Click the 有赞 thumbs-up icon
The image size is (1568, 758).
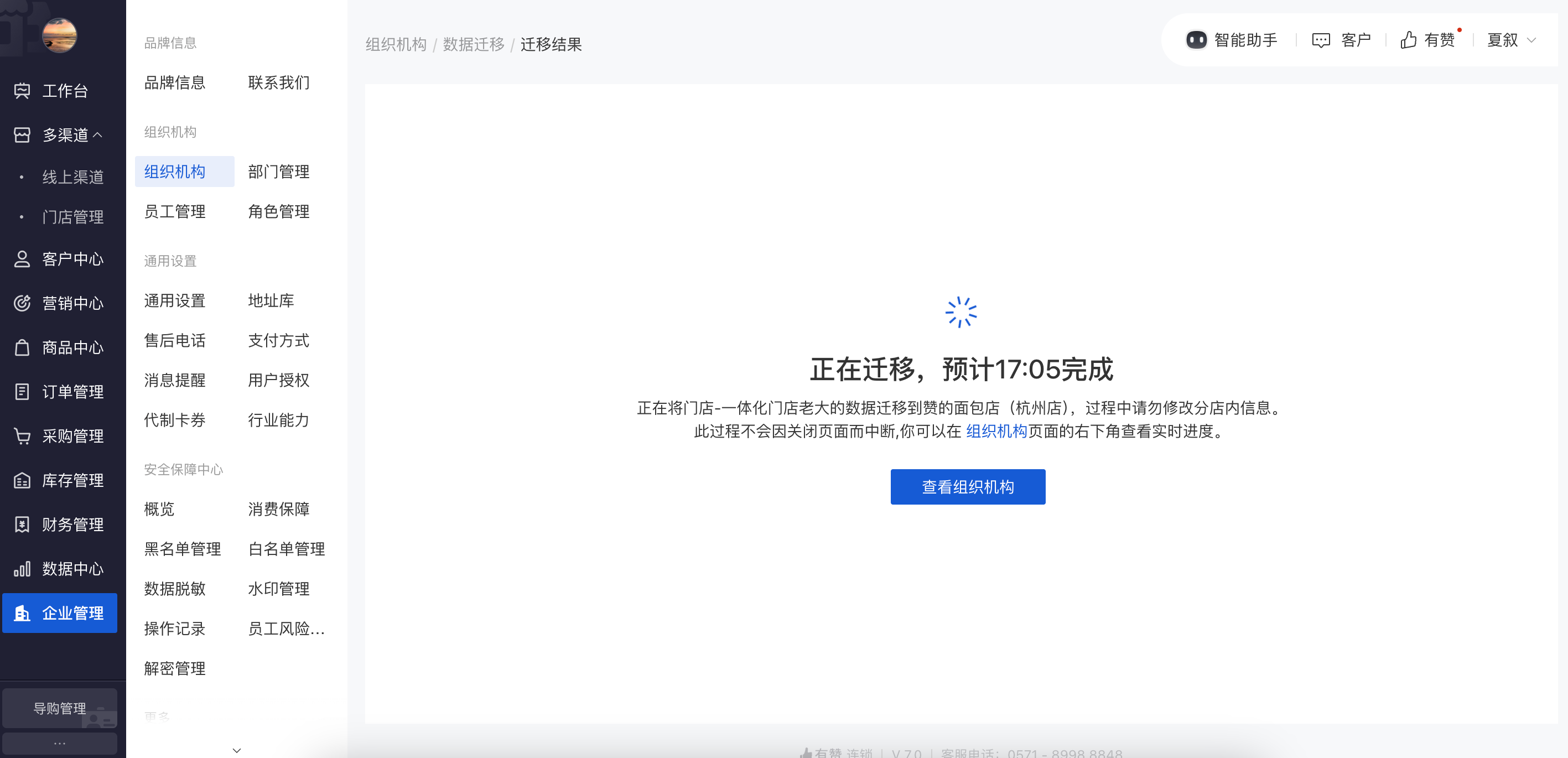click(x=1408, y=40)
